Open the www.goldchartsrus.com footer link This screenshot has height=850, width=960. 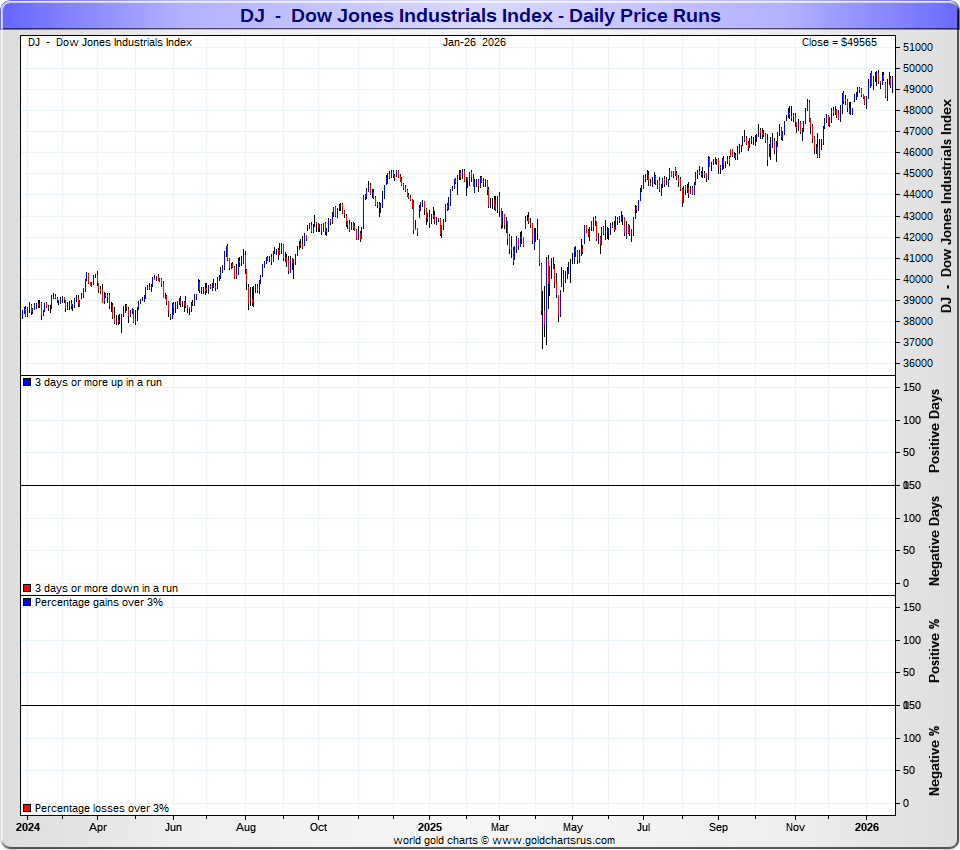click(x=553, y=840)
